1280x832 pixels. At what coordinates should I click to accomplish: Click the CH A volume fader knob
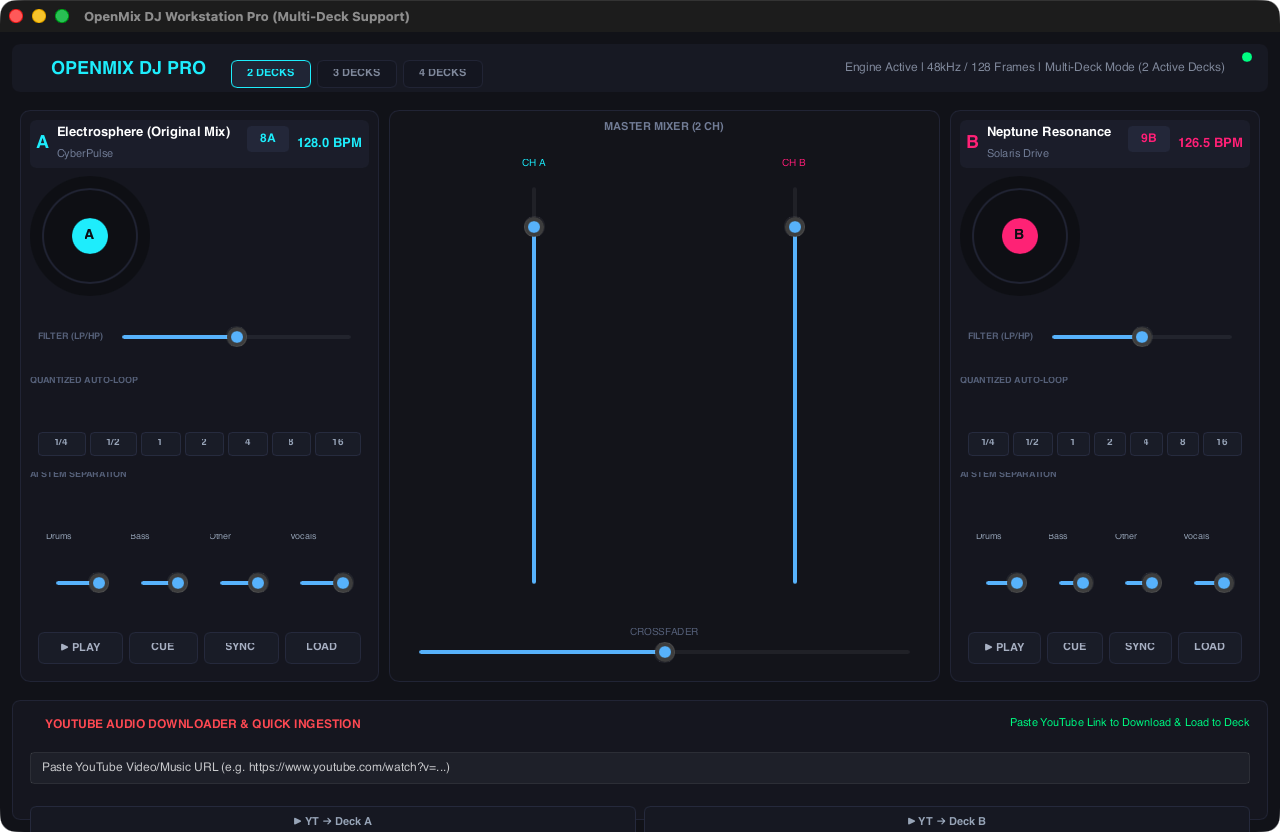pyautogui.click(x=534, y=227)
